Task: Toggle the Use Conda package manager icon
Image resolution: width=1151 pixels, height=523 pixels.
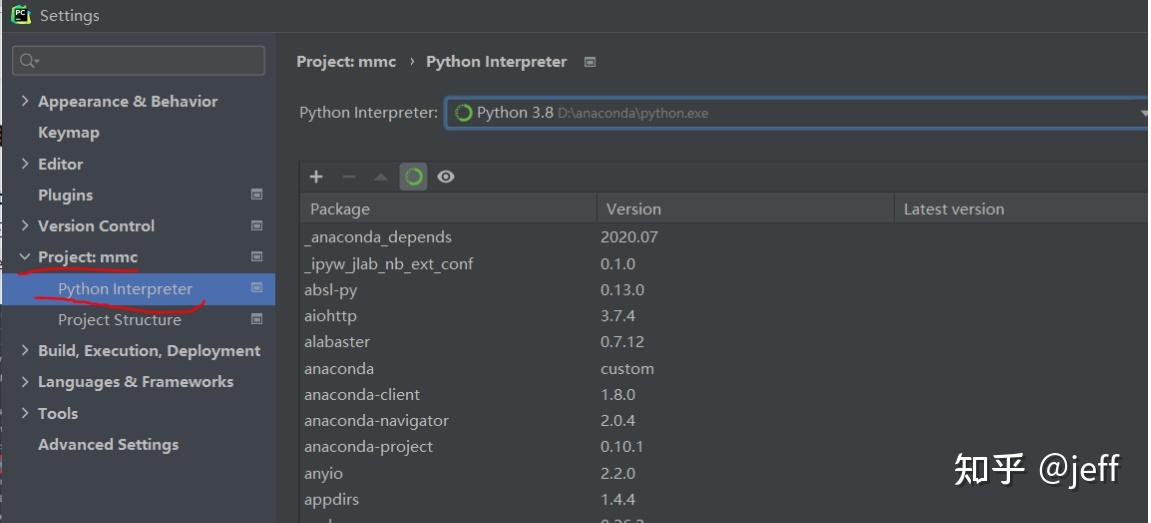Action: tap(413, 177)
